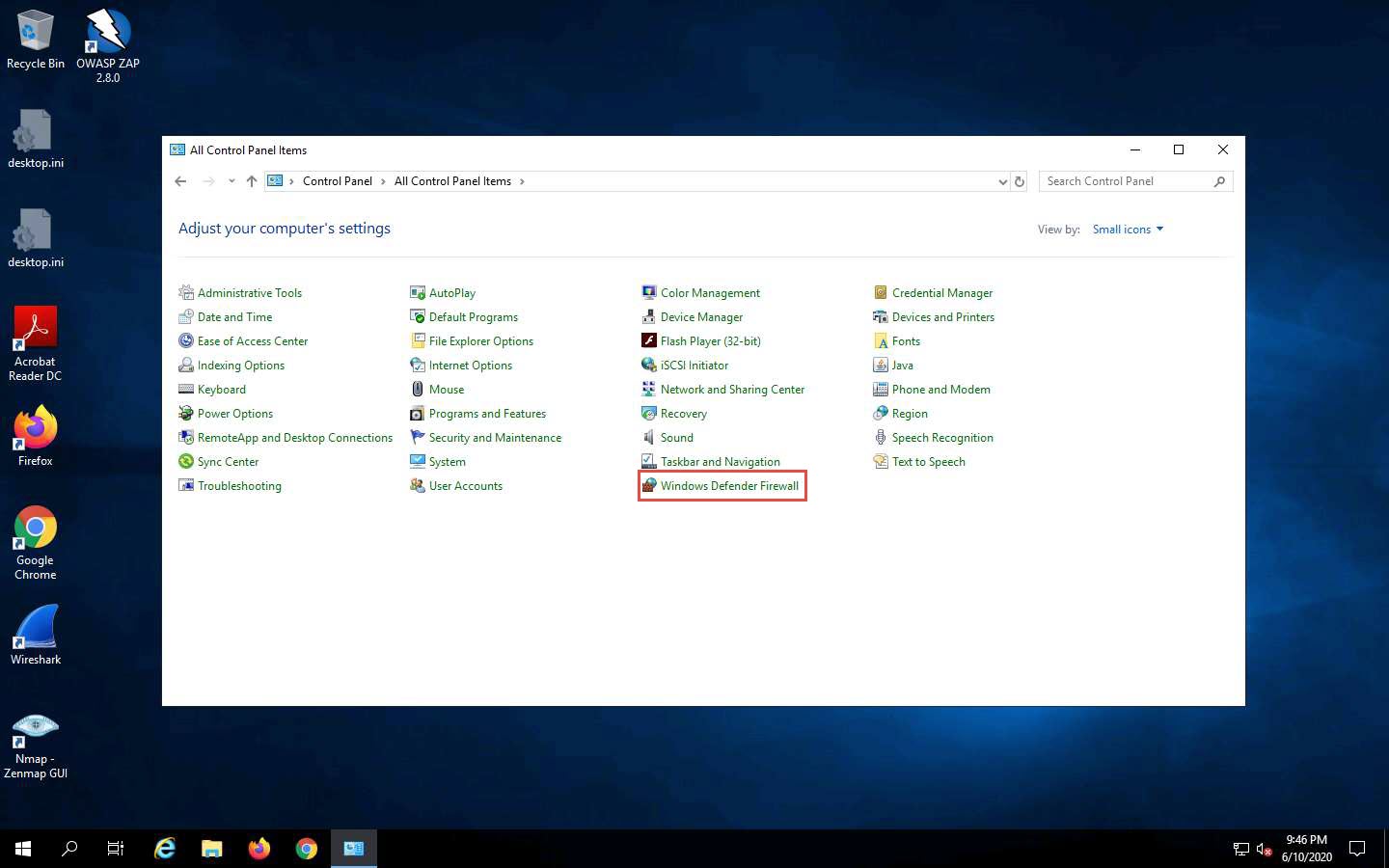Select Acrobat Reader DC desktop shortcut
Viewport: 1389px width, 868px height.
(36, 344)
